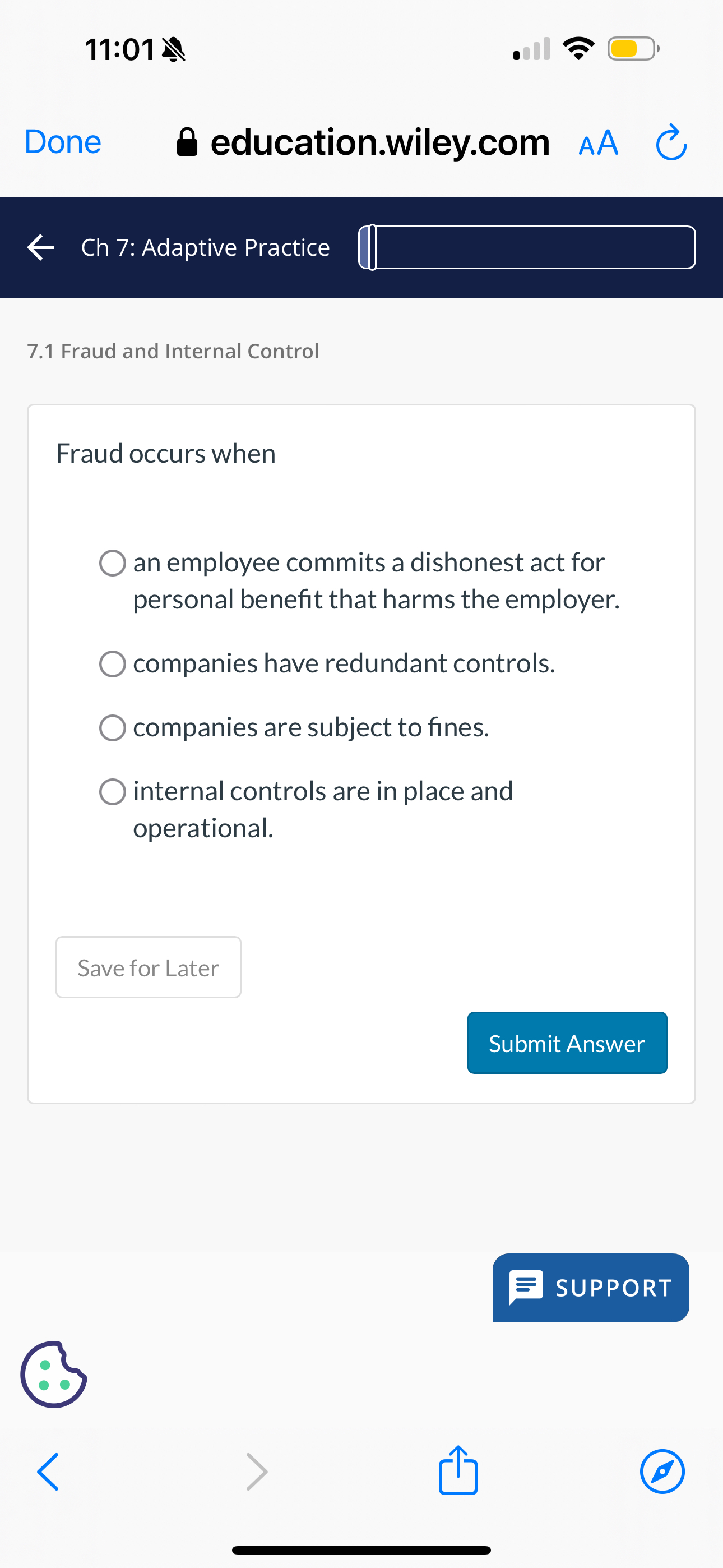Tap Ch 7: Adaptive Practice title
The height and width of the screenshot is (1568, 723).
205,247
